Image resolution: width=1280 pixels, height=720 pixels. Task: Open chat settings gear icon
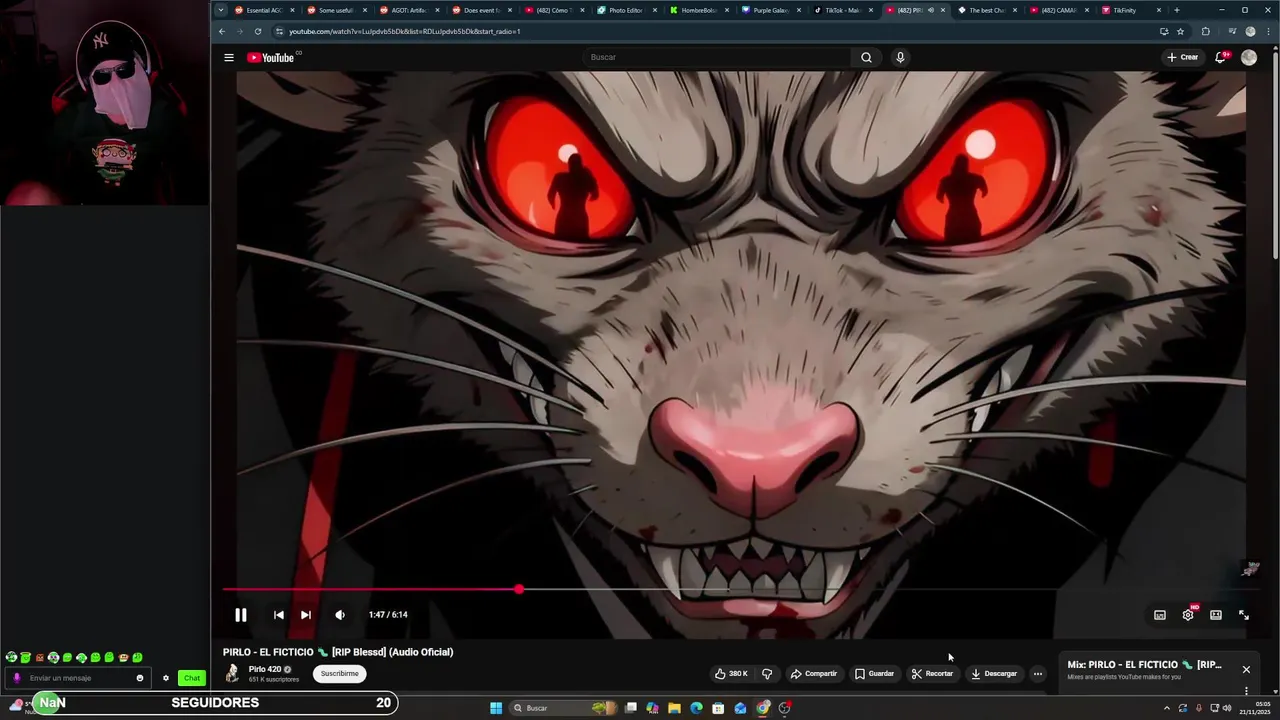(166, 678)
